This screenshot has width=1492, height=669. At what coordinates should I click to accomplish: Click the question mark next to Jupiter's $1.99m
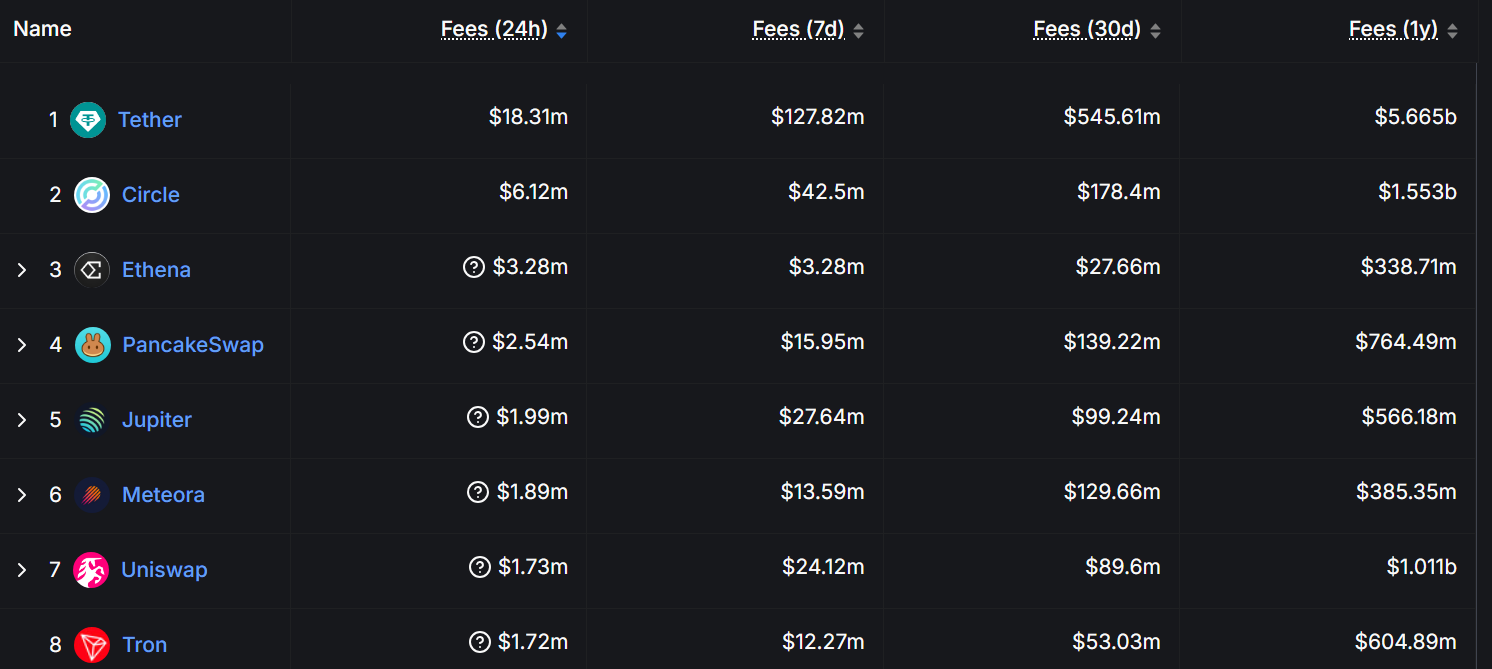pyautogui.click(x=477, y=416)
